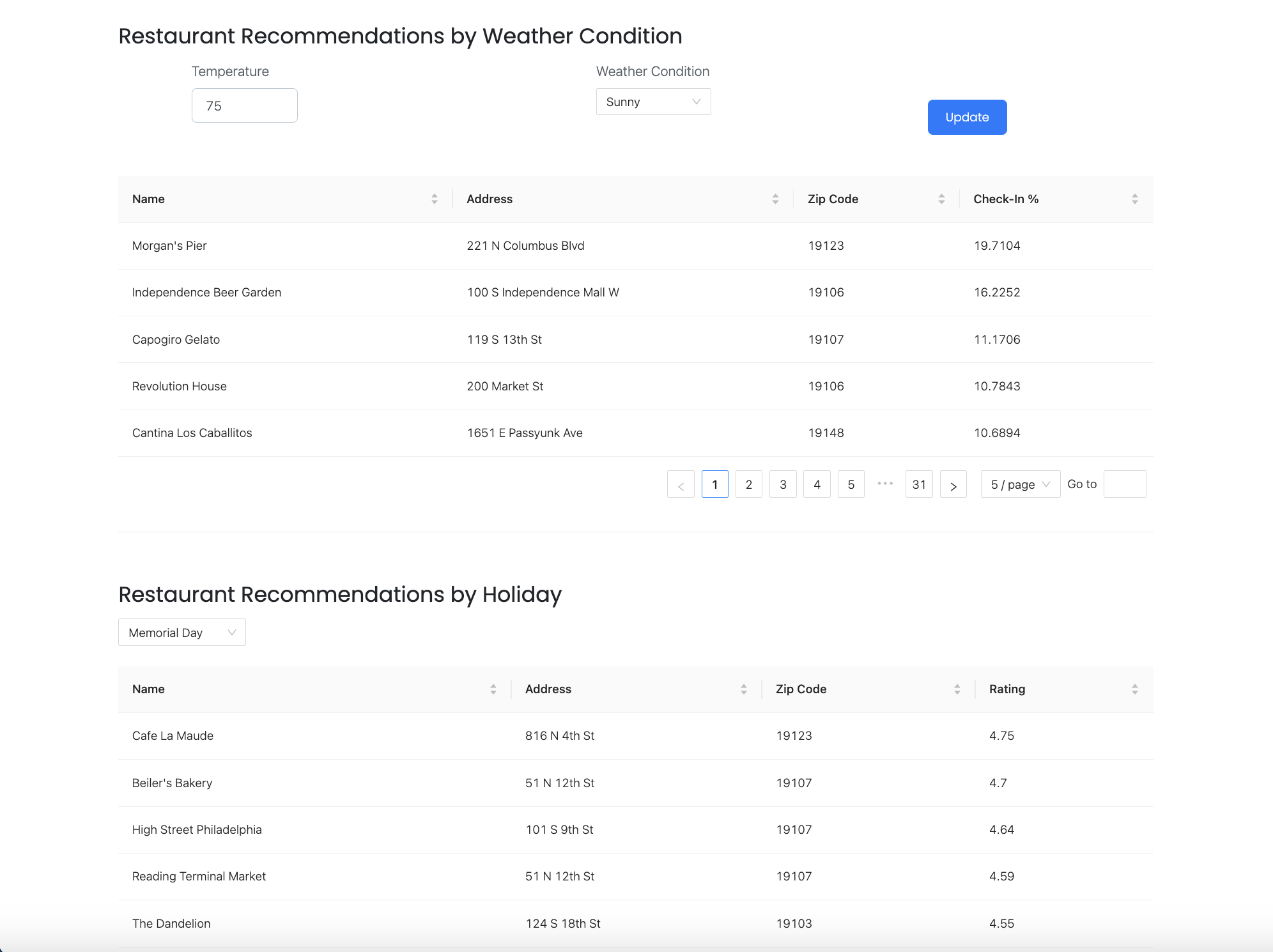Click the Go to page input box

point(1124,484)
